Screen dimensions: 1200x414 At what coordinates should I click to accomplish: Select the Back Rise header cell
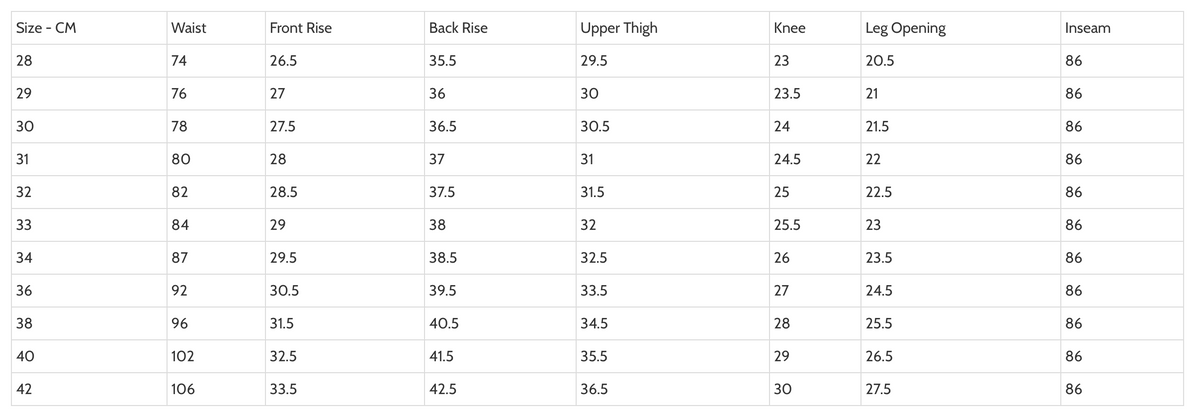pyautogui.click(x=458, y=28)
